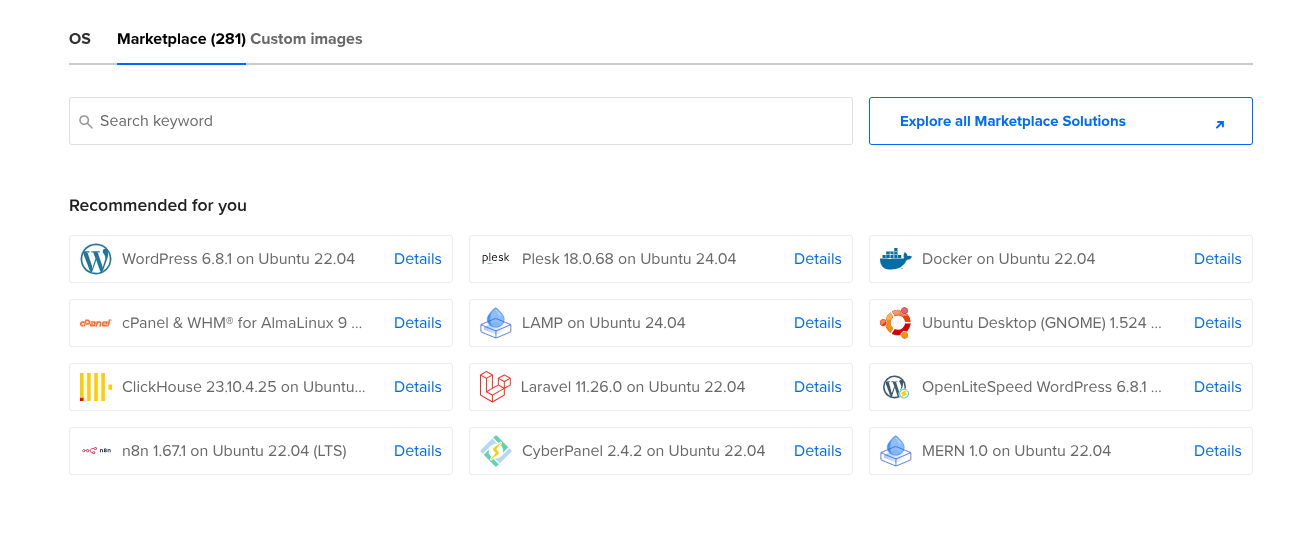View Details for CyberPanel 2.4.2
The image size is (1301, 543).
pos(818,451)
